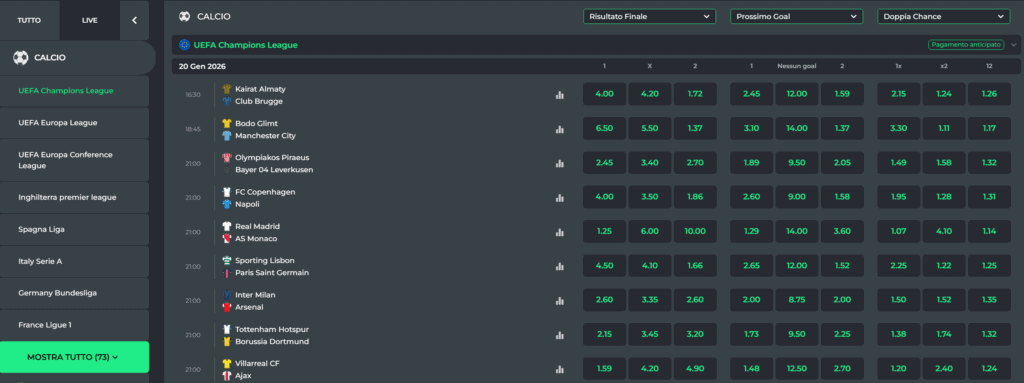
Task: Click the Borussia Dortmund jersey icon
Action: tap(227, 341)
